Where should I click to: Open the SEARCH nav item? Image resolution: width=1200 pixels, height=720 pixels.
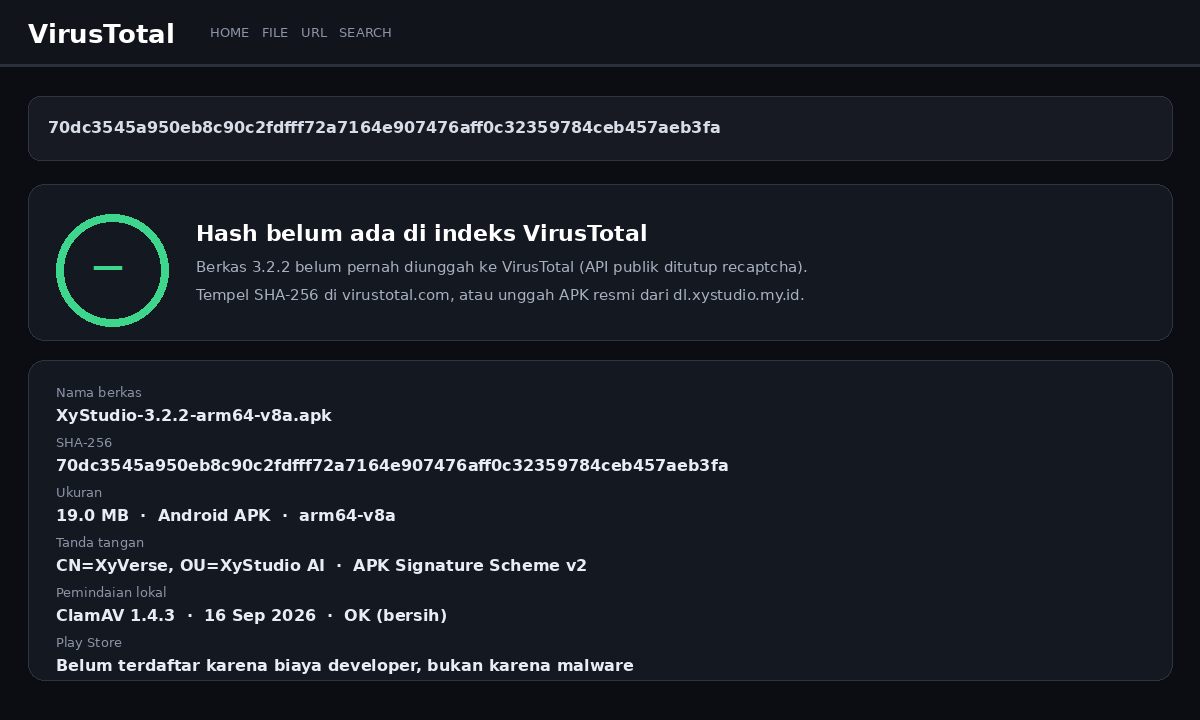point(365,33)
